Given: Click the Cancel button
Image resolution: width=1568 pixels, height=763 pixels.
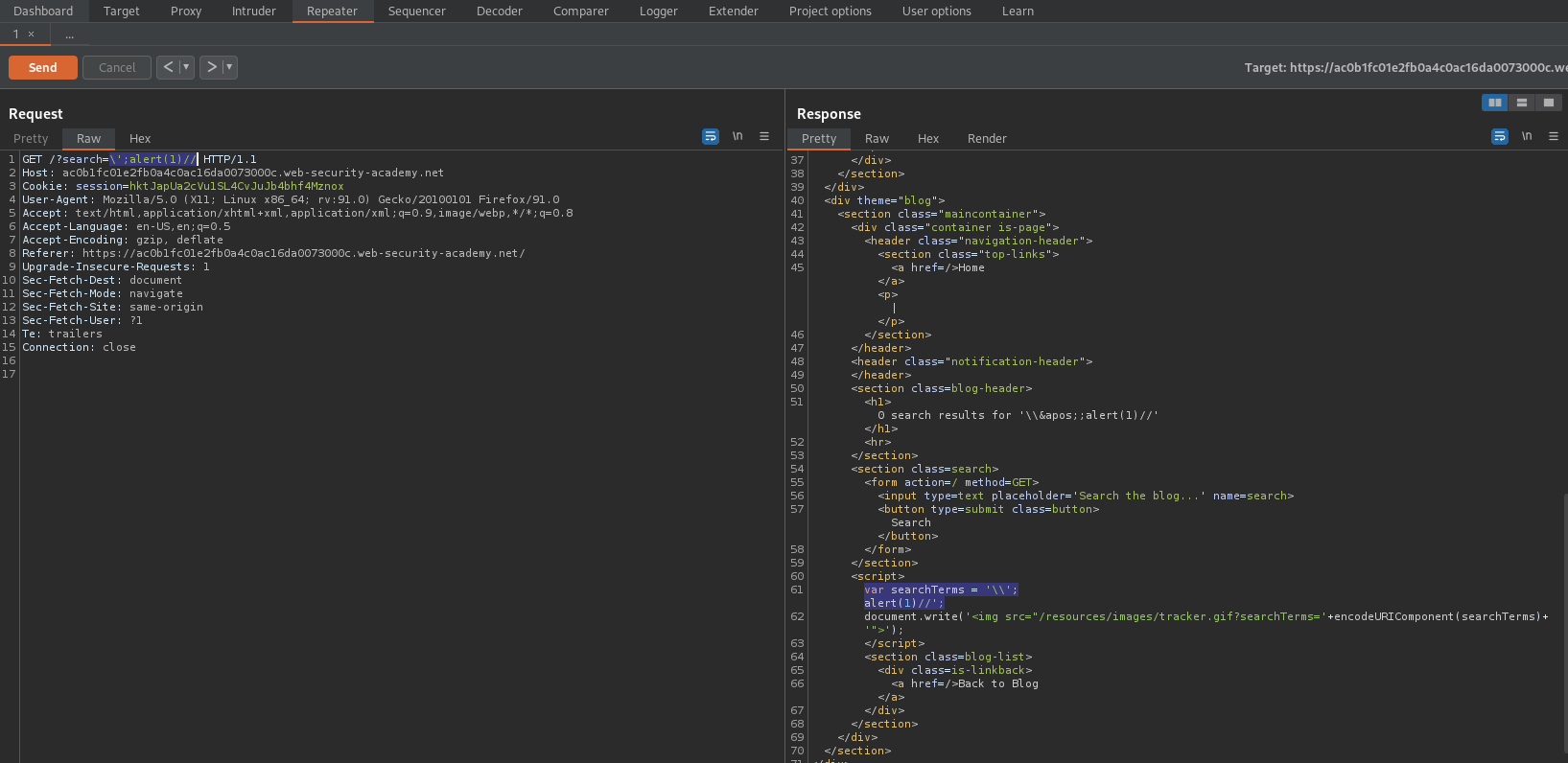Looking at the screenshot, I should pyautogui.click(x=117, y=68).
